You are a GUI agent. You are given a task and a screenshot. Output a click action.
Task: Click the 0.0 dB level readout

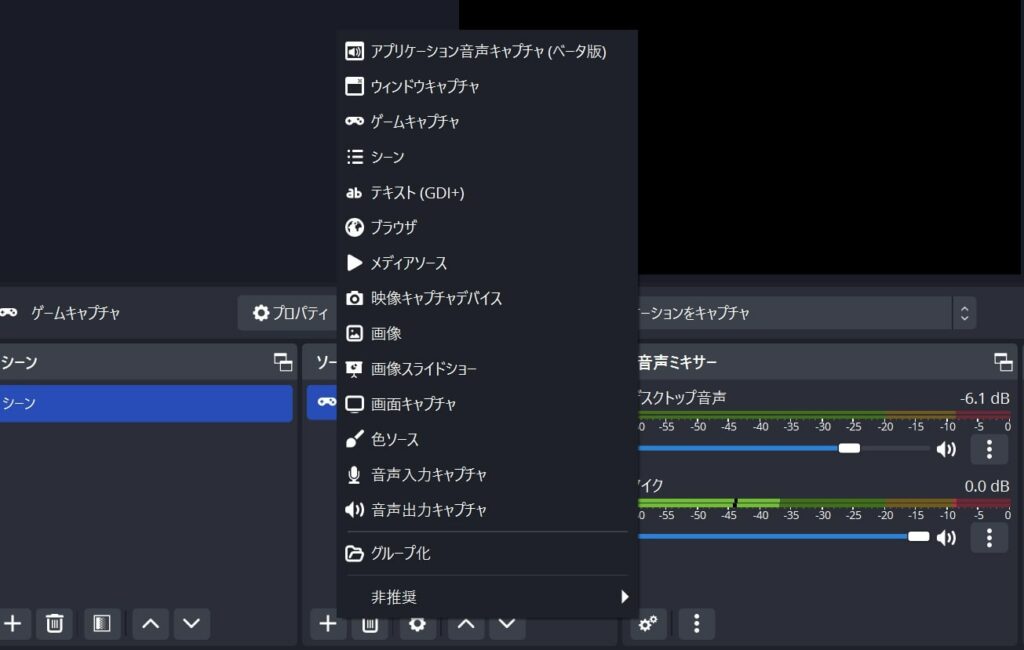(987, 486)
